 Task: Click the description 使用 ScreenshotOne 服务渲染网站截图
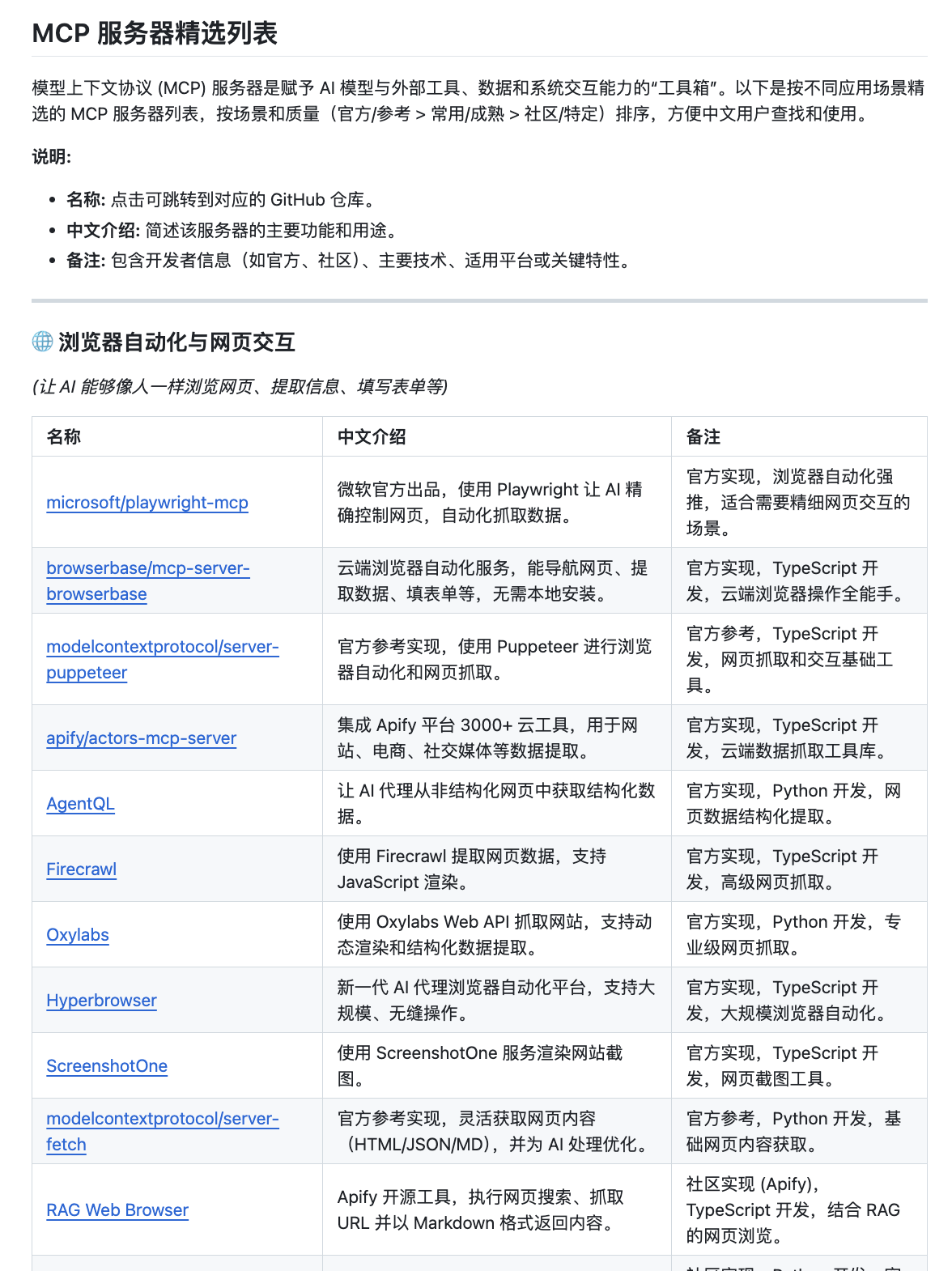(x=480, y=1066)
